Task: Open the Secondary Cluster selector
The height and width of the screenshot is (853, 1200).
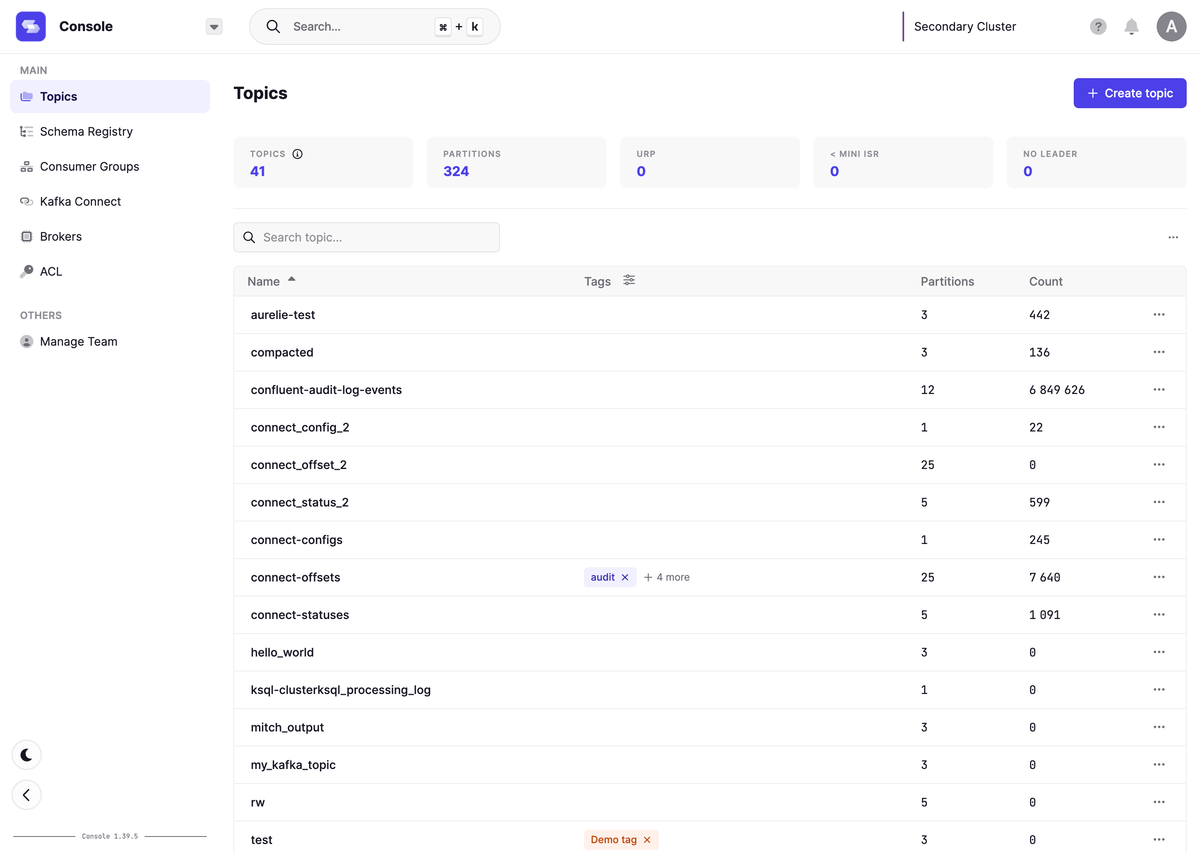Action: [x=964, y=27]
